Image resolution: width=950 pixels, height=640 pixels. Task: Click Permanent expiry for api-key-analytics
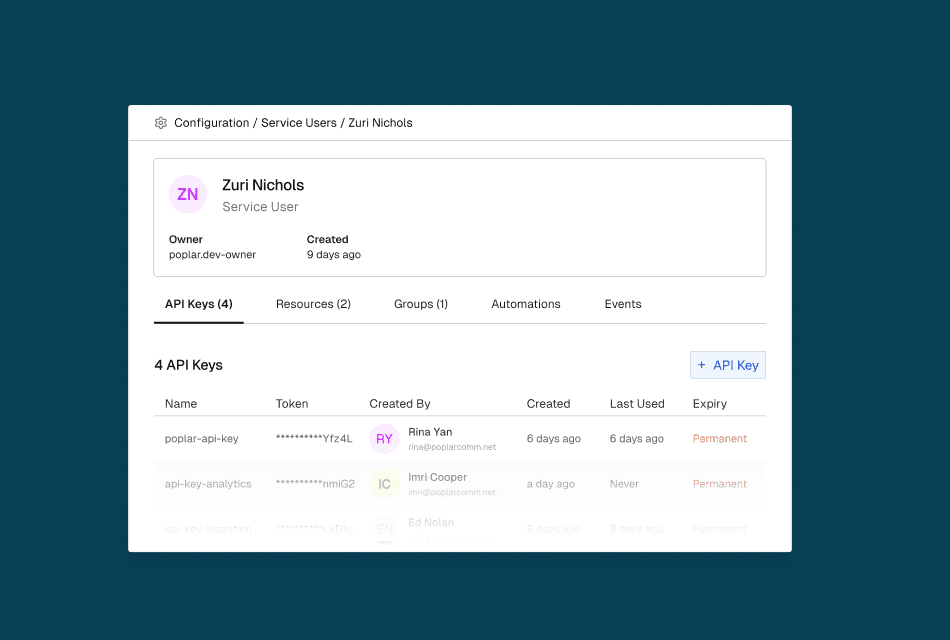tap(720, 484)
